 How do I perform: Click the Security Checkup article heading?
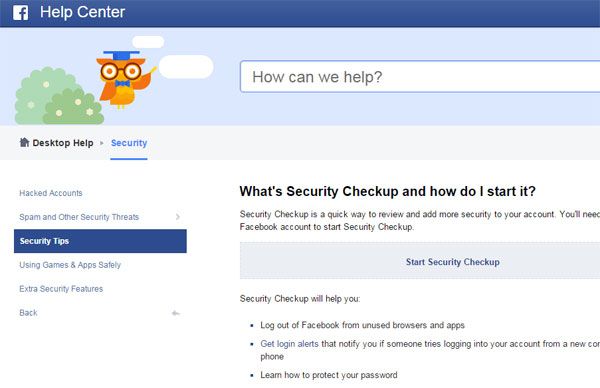click(x=388, y=191)
